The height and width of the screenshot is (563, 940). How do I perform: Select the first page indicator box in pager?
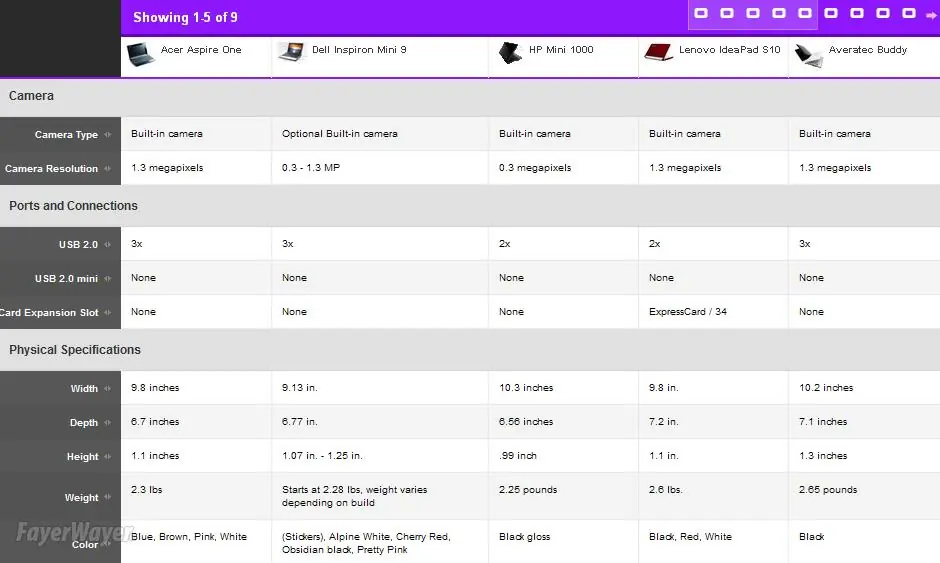pos(701,13)
